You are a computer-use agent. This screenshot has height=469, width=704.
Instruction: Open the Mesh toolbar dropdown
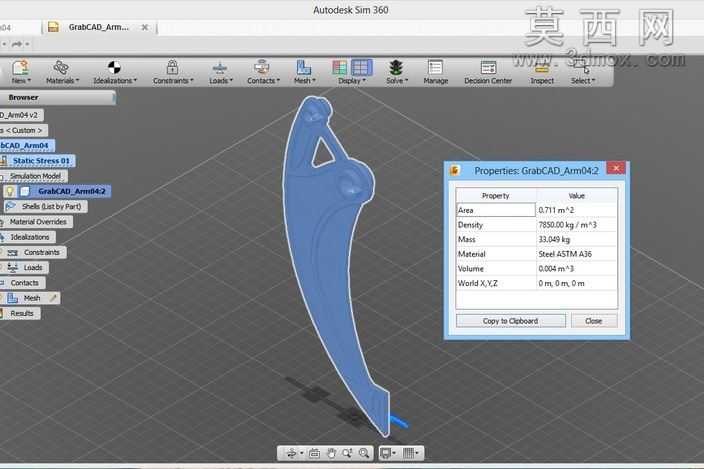(x=304, y=72)
